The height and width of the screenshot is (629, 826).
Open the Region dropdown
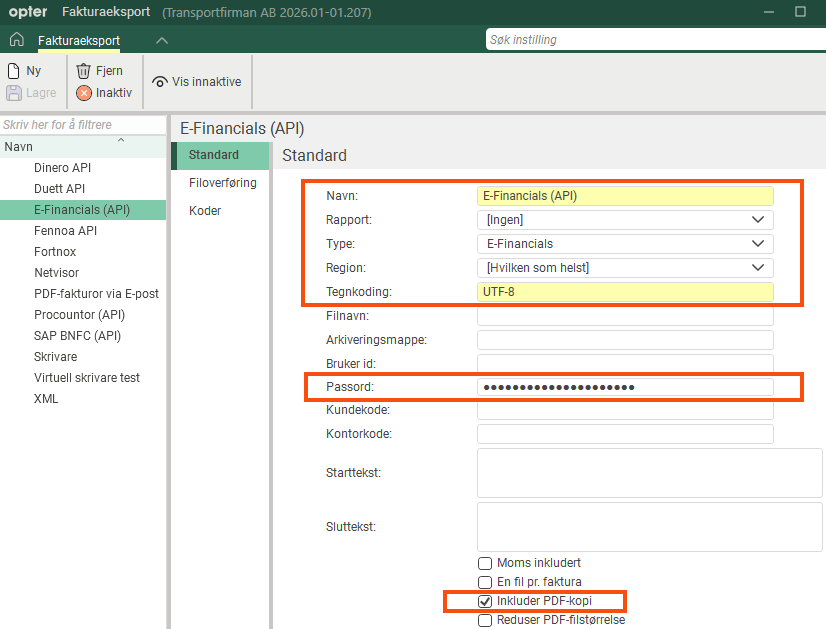point(625,268)
